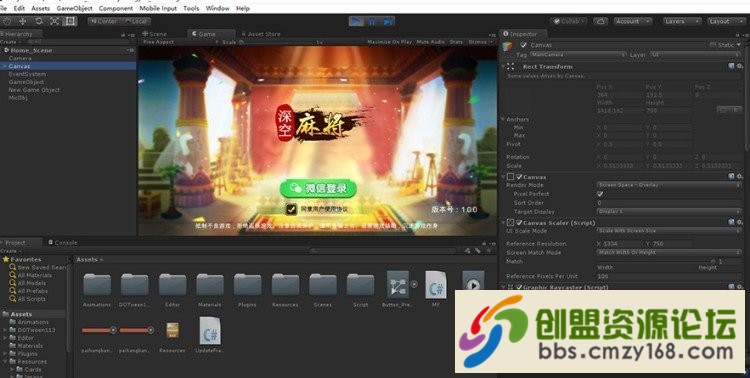Open the Target Display dropdown

click(669, 211)
